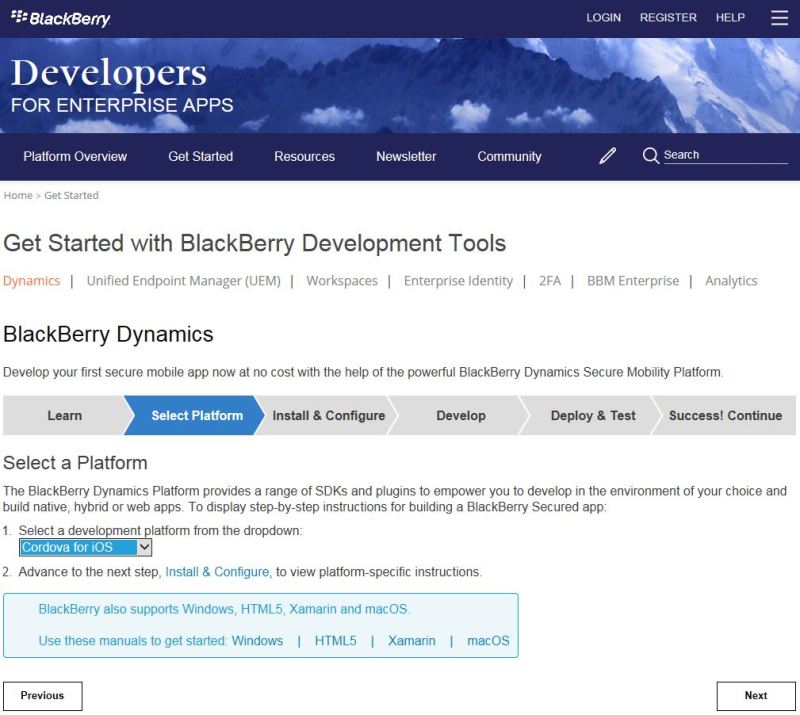Click the search magnifier icon
This screenshot has width=800, height=715.
651,155
